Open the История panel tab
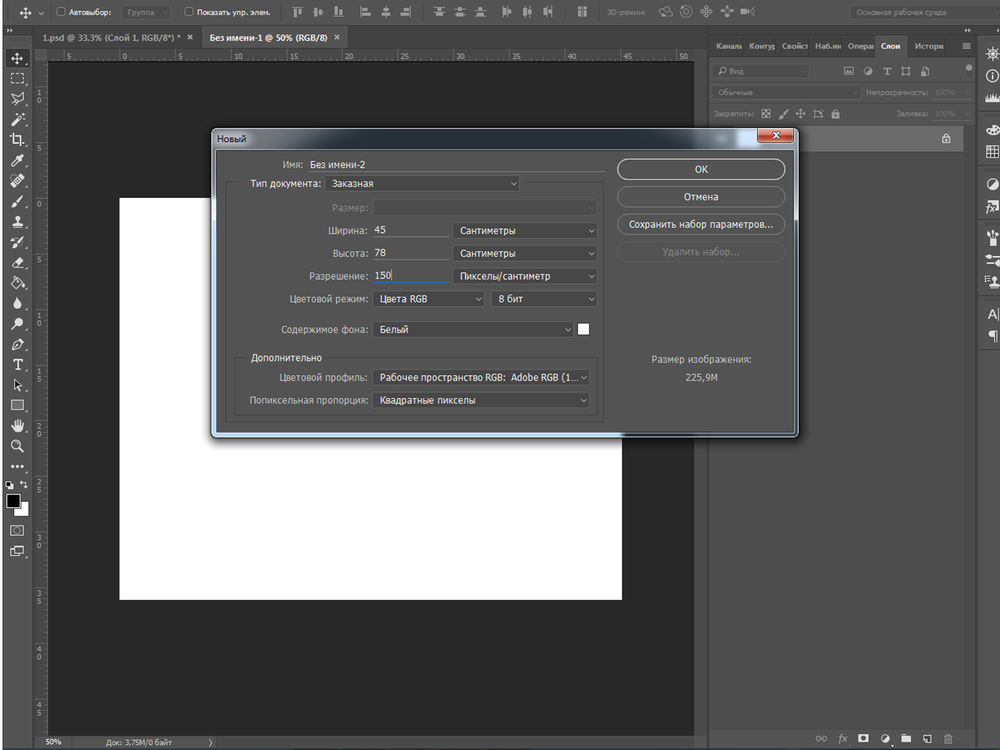 [929, 46]
